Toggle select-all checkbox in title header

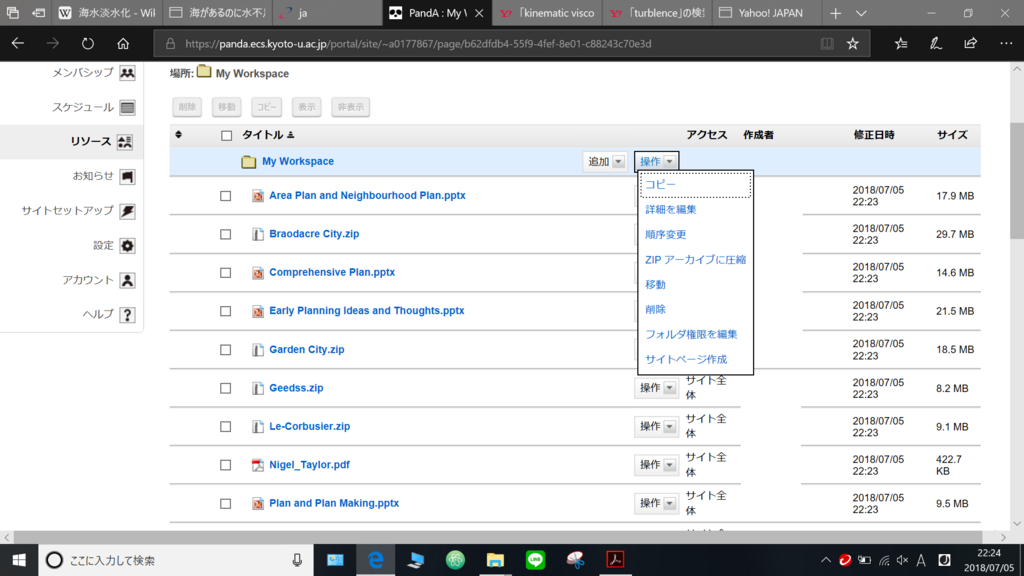227,136
